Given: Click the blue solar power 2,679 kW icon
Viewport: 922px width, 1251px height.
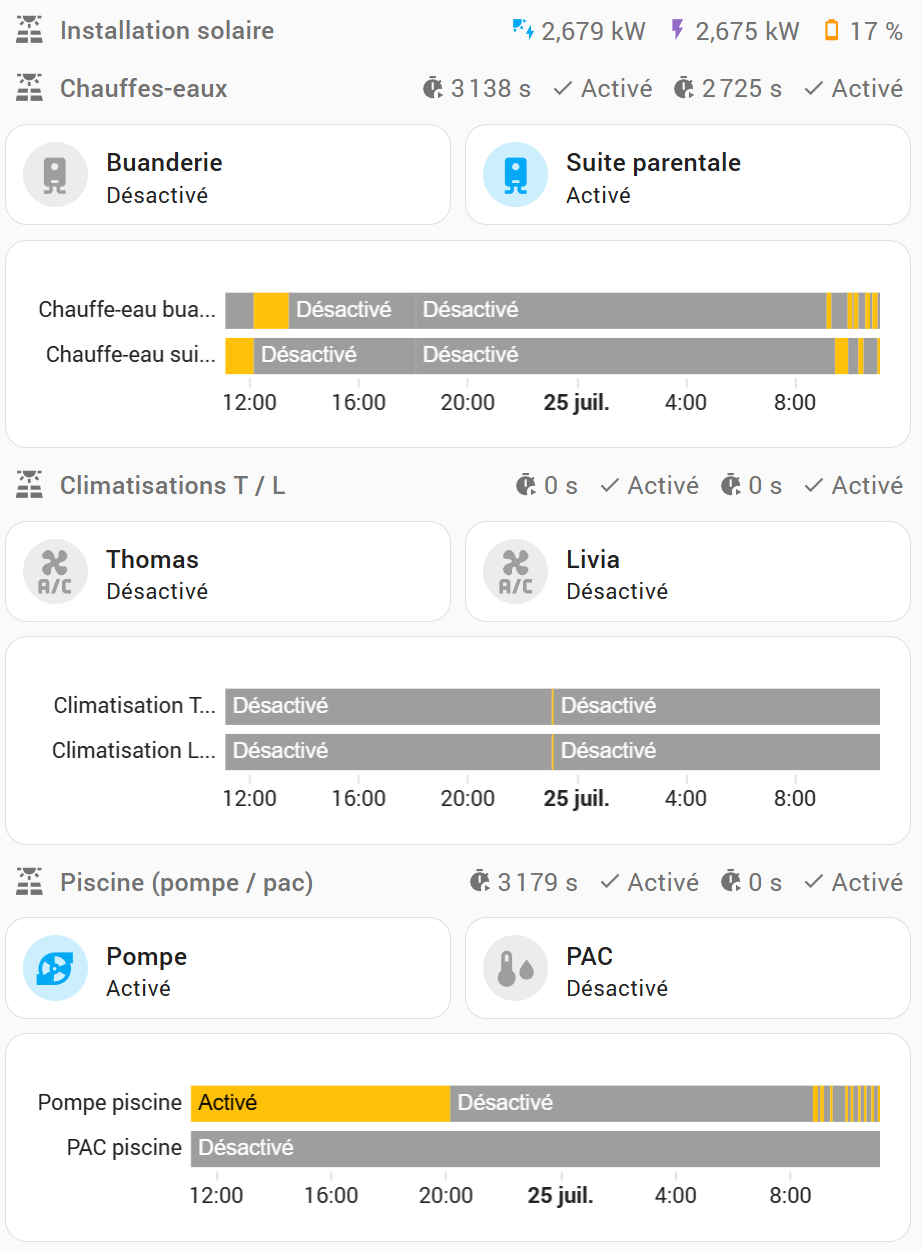Looking at the screenshot, I should tap(523, 31).
